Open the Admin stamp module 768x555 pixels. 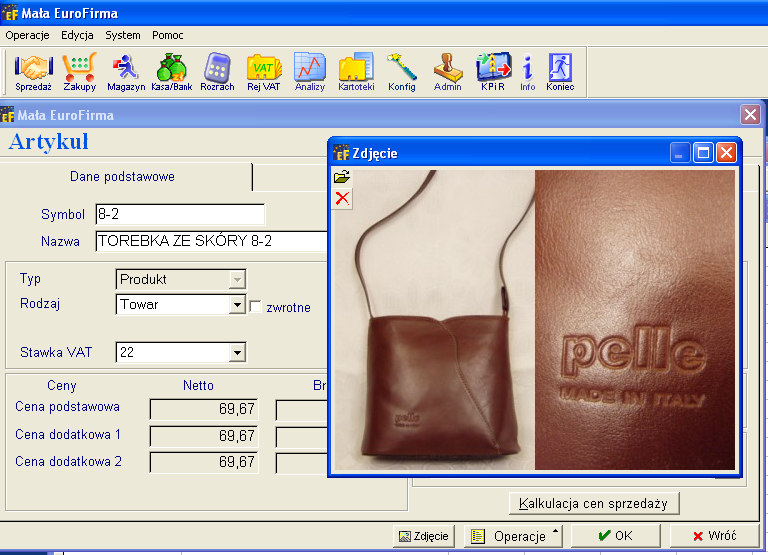[447, 72]
